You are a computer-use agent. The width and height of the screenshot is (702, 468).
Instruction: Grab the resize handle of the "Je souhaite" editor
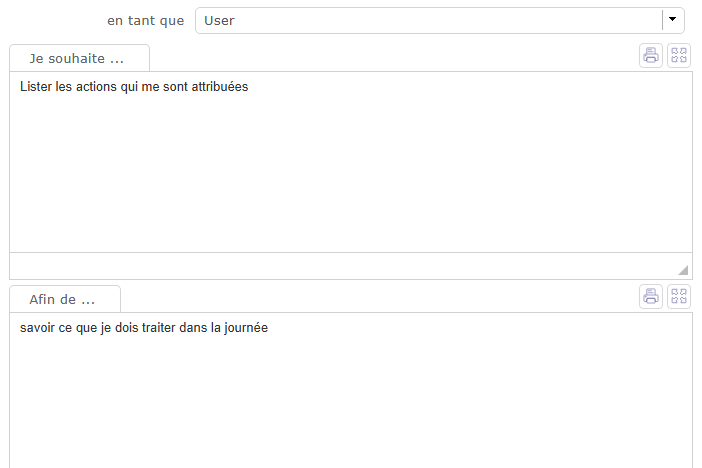pyautogui.click(x=683, y=270)
